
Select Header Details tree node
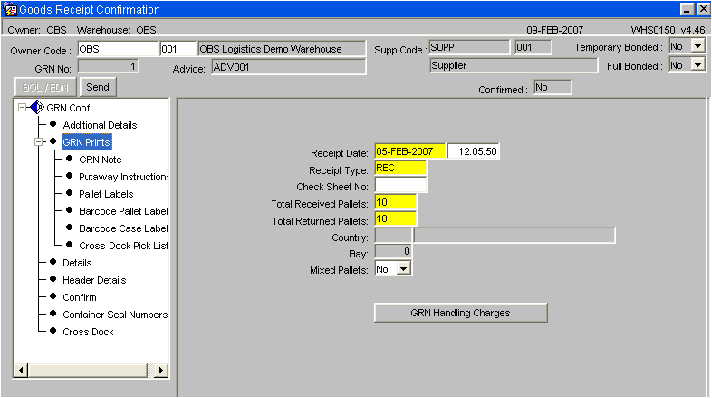click(94, 280)
